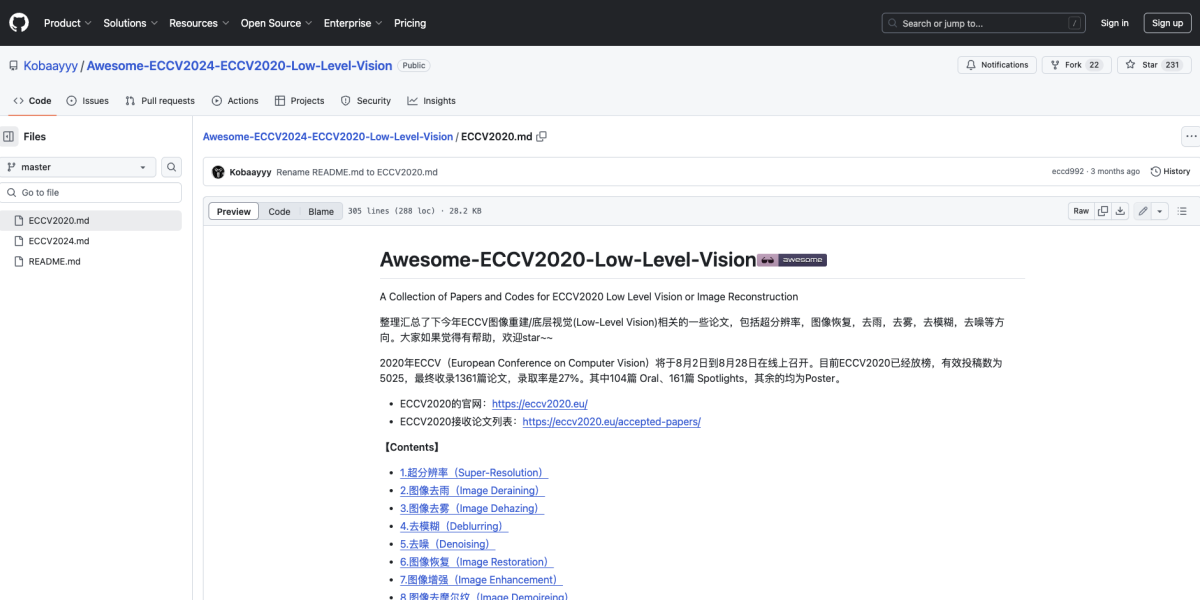Viewport: 1200px width, 600px height.
Task: Open the Product menu
Action: click(x=66, y=22)
